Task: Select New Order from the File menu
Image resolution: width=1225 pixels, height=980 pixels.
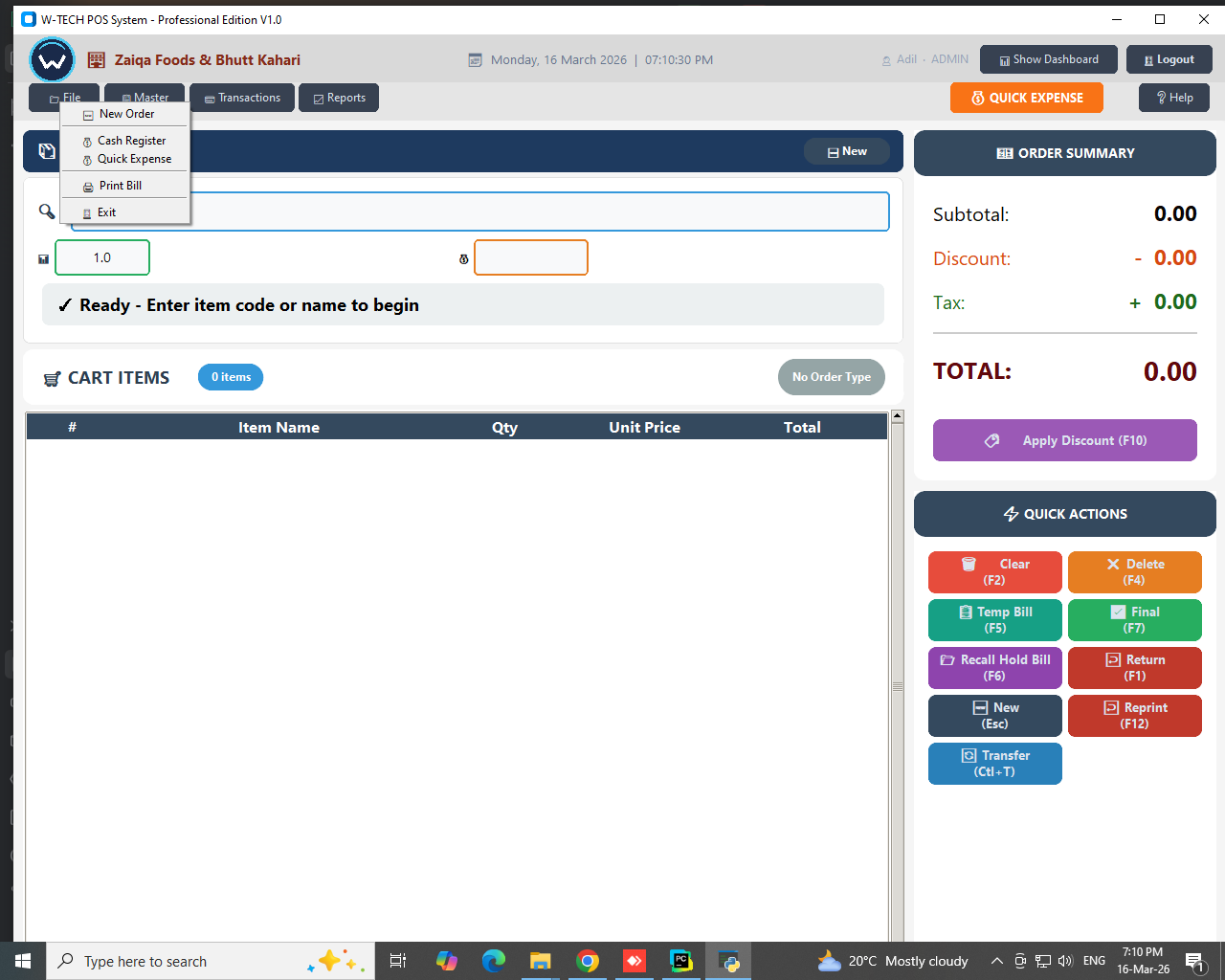Action: (125, 114)
